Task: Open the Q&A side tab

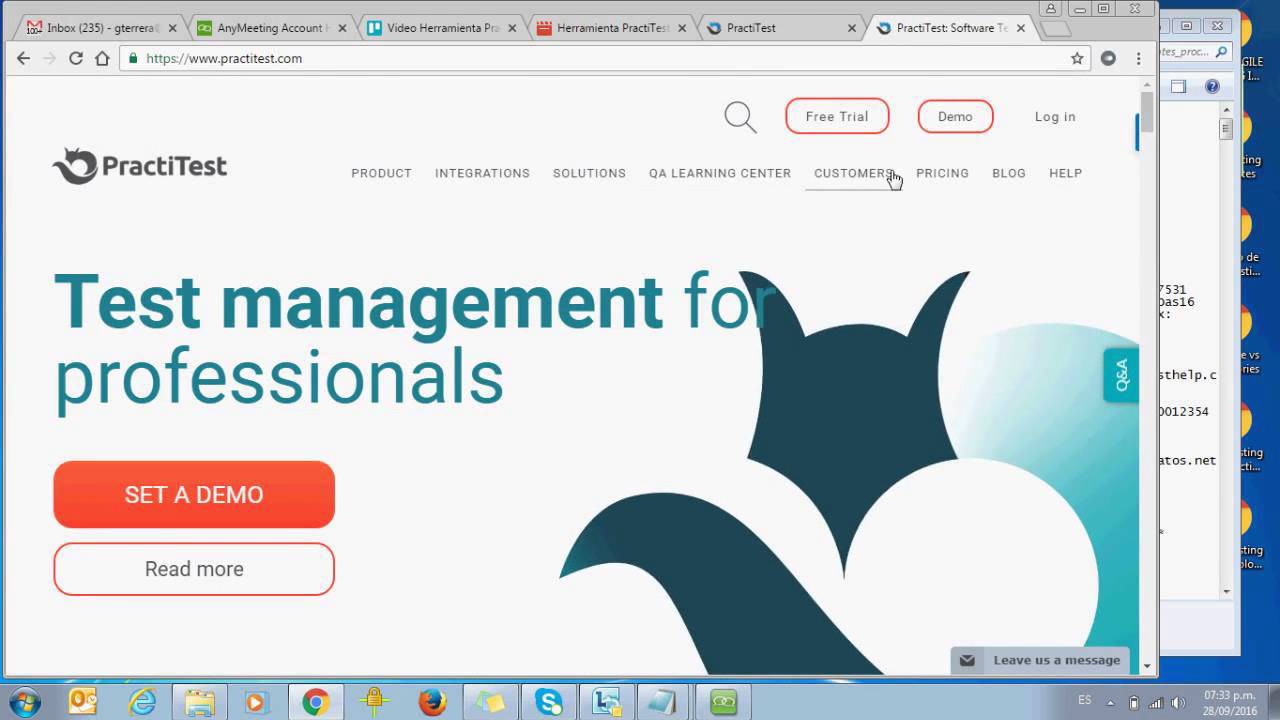Action: pos(1121,375)
